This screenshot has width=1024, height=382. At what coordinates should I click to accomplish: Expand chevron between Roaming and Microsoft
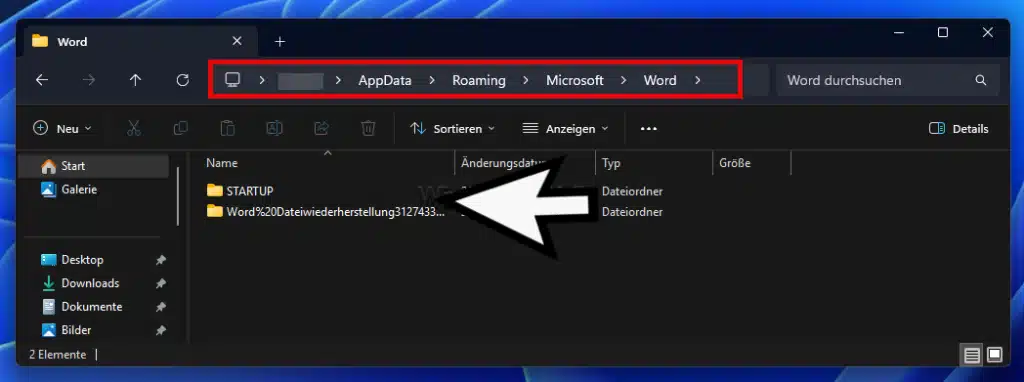[x=526, y=80]
